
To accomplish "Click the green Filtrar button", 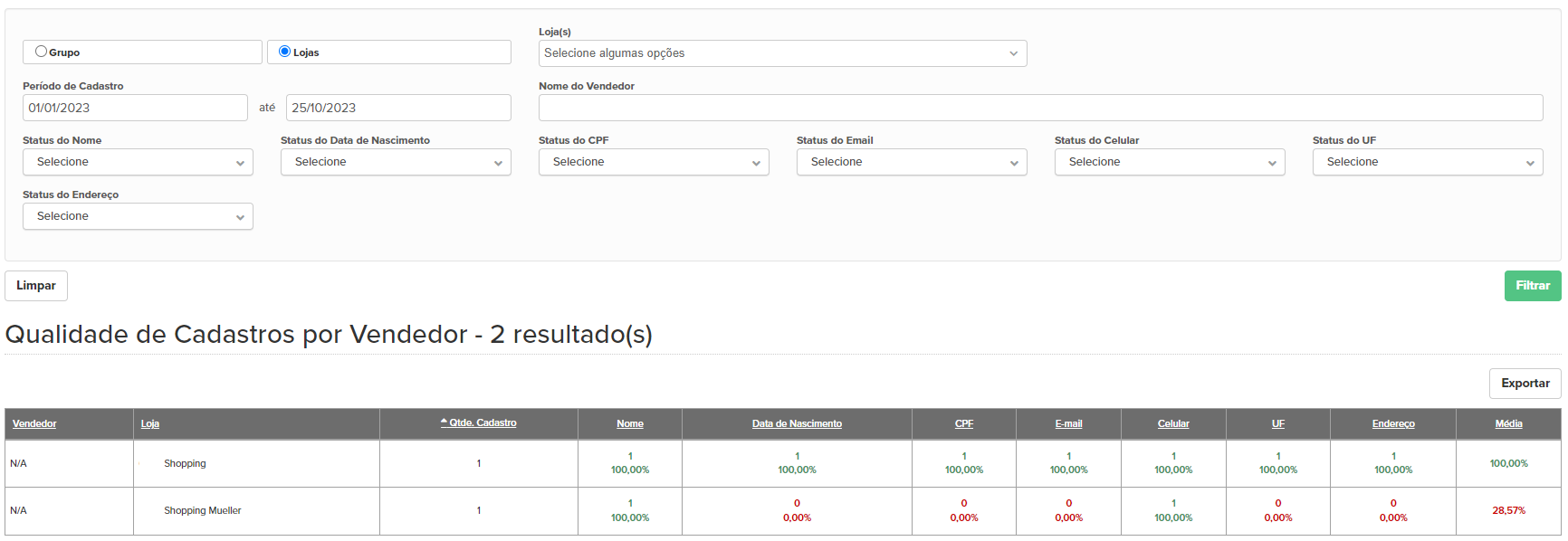I will 1533,286.
